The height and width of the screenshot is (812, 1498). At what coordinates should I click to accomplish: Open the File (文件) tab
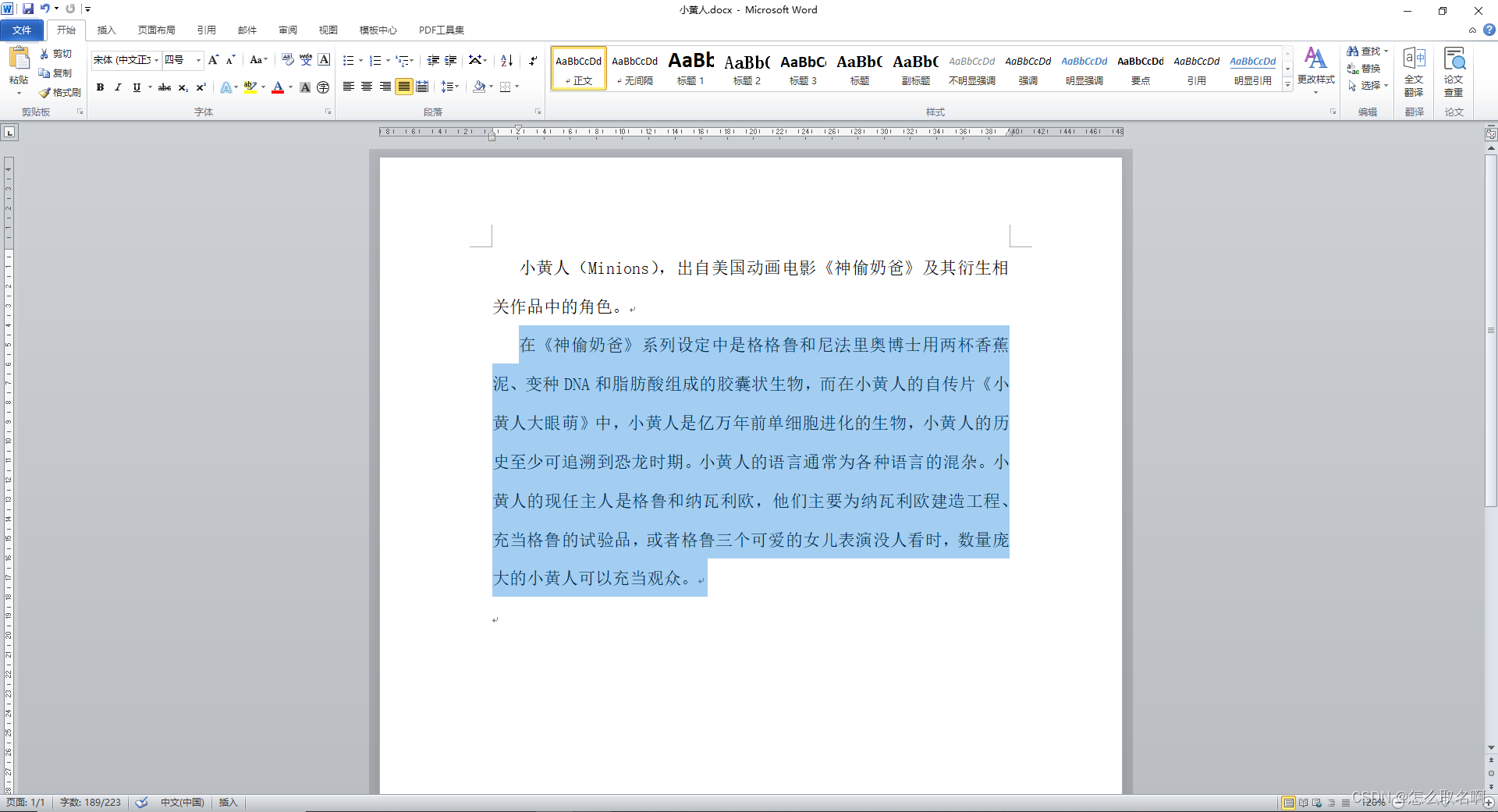pos(22,30)
